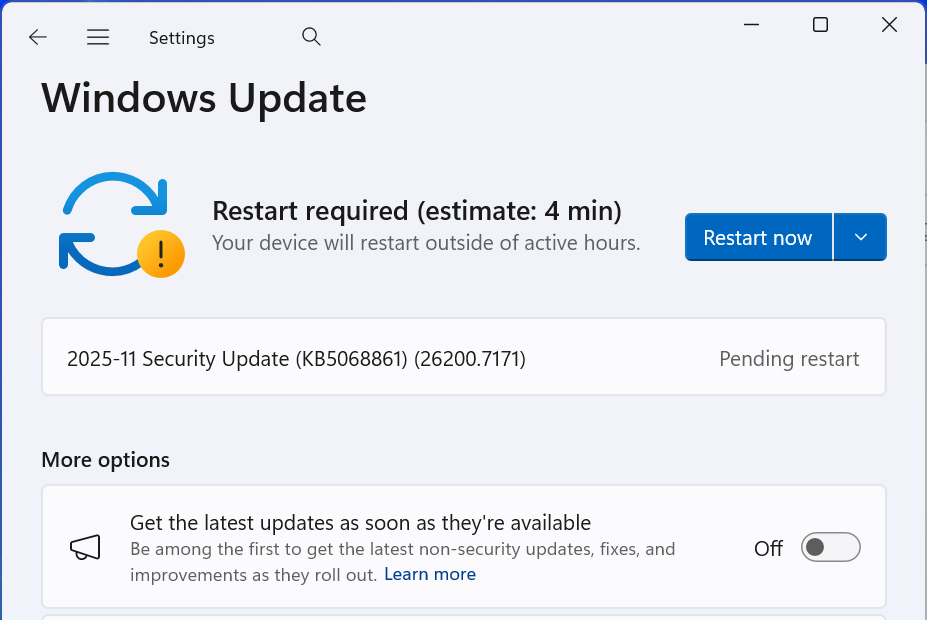Click the Restart required estimate text
The height and width of the screenshot is (620, 927).
417,211
